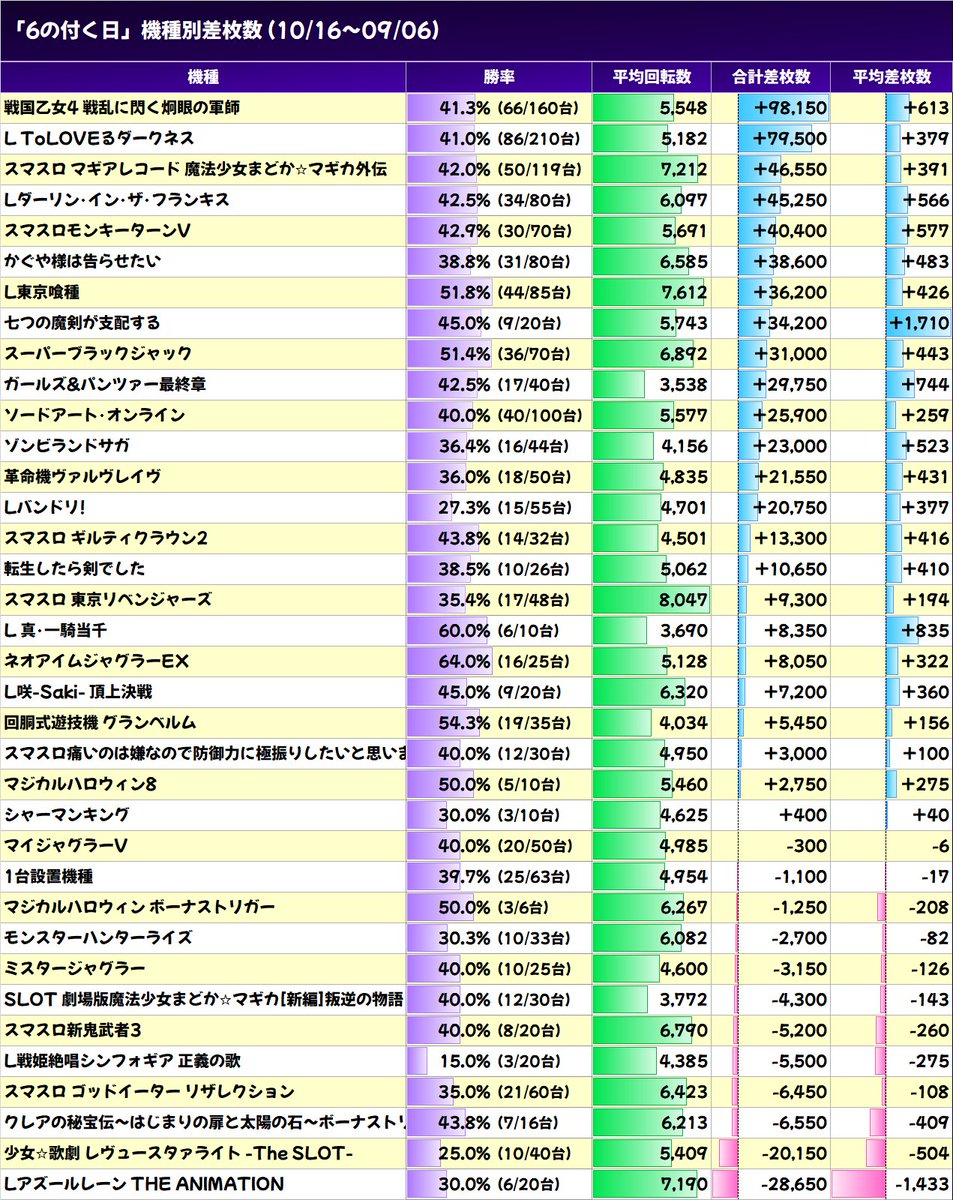Select 回胴式遊技機 グランベルム machine name
This screenshot has height=1200, width=953.
point(100,722)
